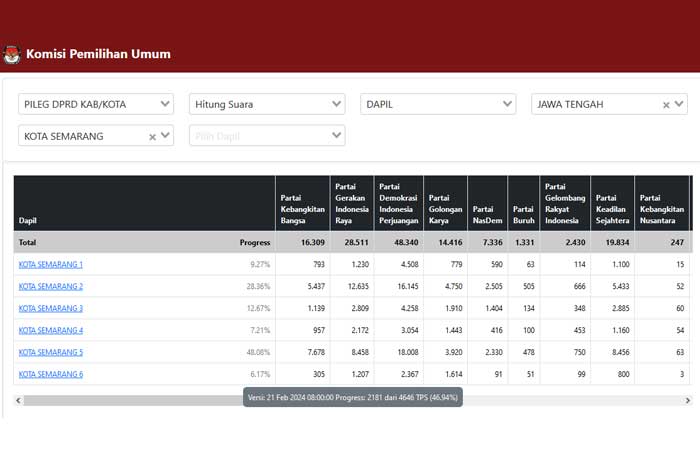Viewport: 700px width, 465px height.
Task: Open the PILEG DPRD KAB/KOTA dropdown
Action: pos(96,104)
